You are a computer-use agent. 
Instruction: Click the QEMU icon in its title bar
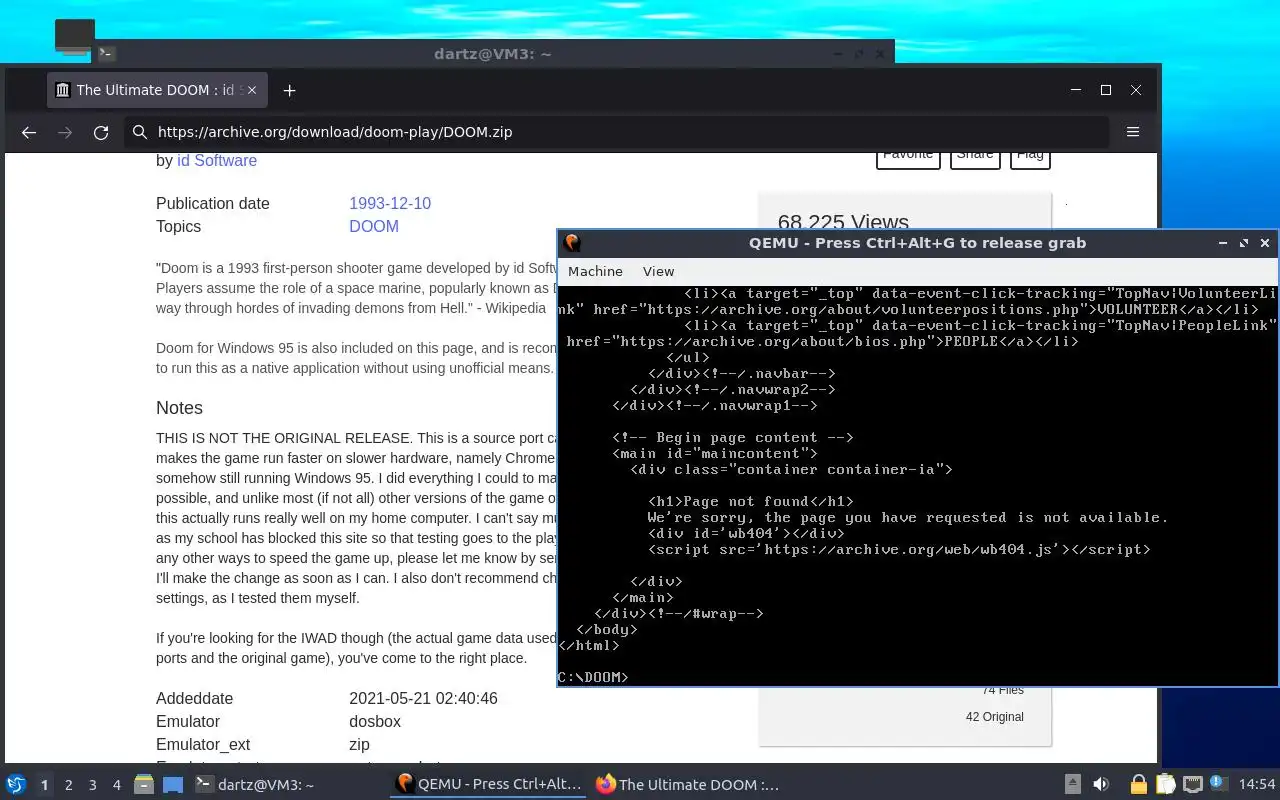pyautogui.click(x=572, y=243)
